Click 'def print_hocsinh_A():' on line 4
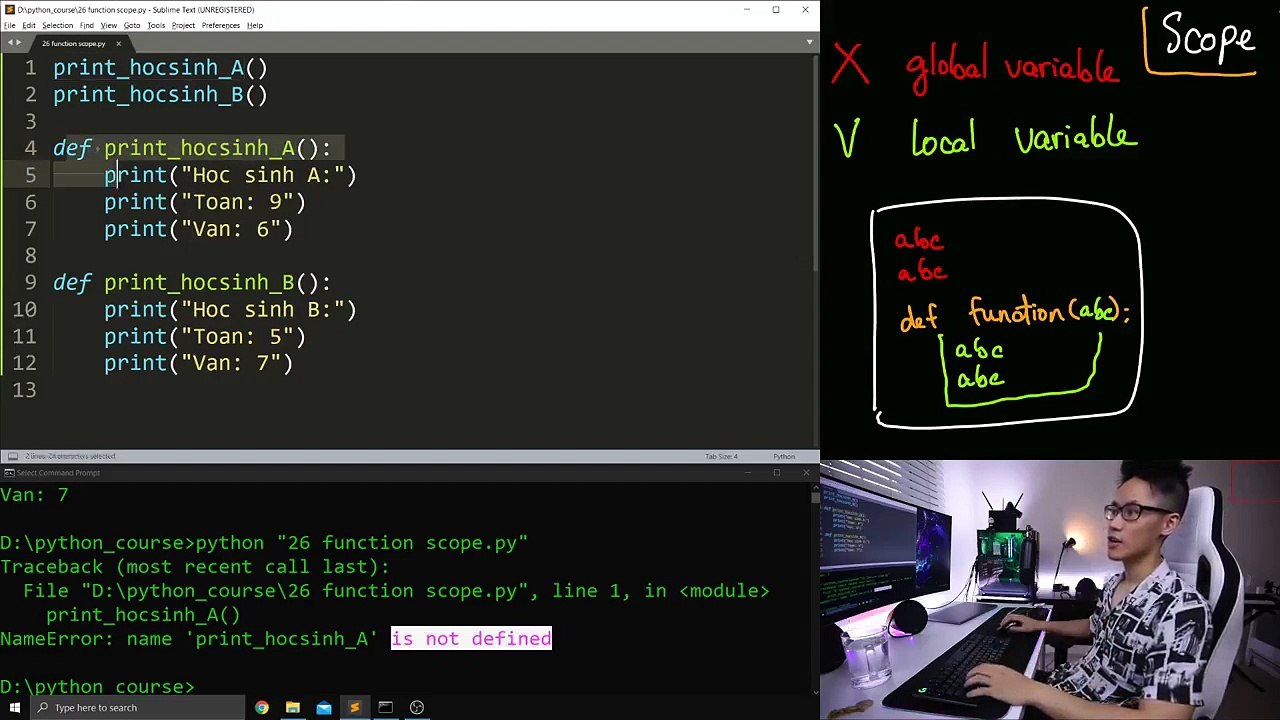Viewport: 1280px width, 720px height. tap(192, 148)
